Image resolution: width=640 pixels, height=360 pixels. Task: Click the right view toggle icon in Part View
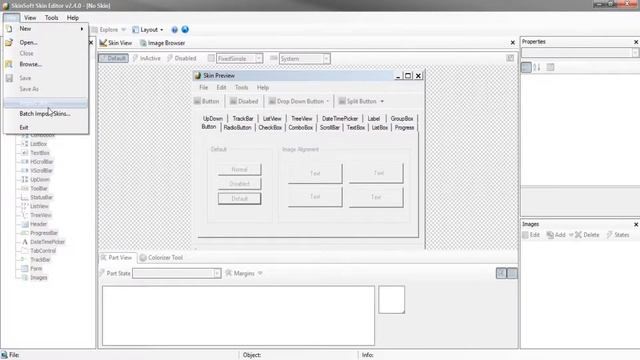point(512,273)
